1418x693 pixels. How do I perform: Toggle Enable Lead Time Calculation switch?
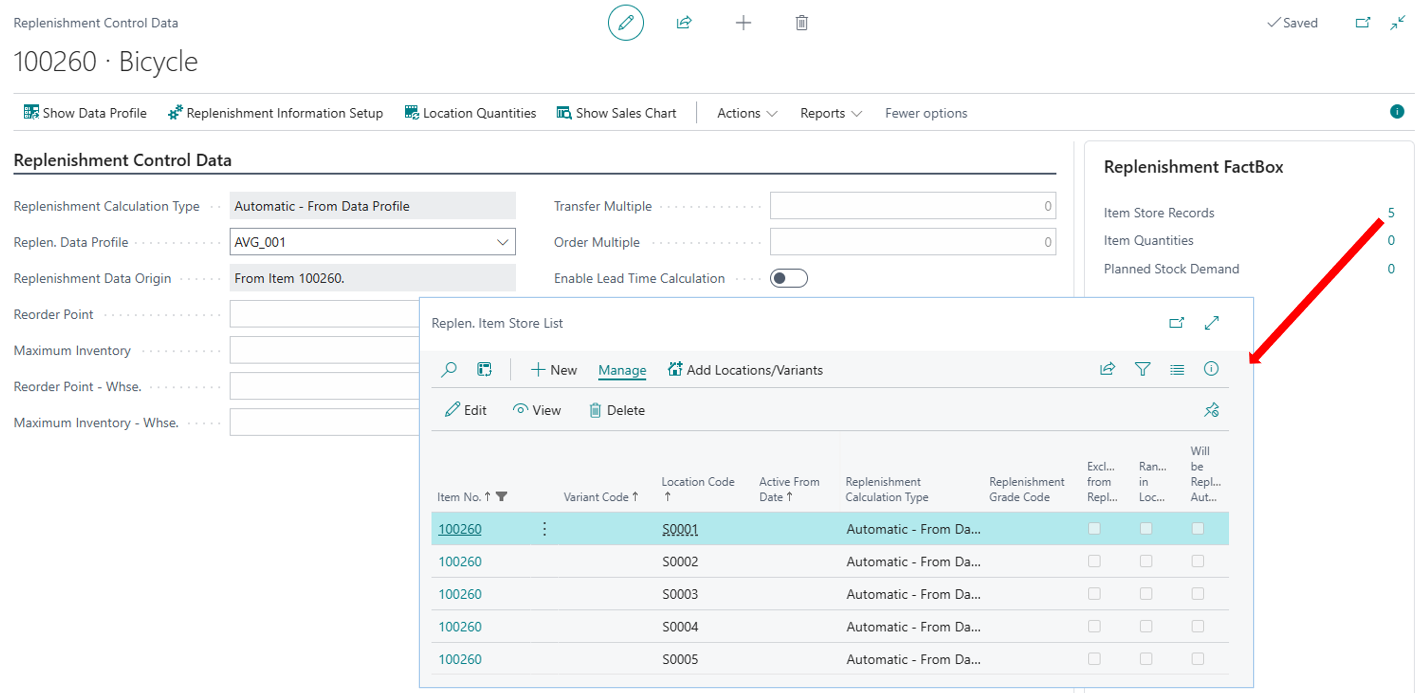tap(788, 278)
